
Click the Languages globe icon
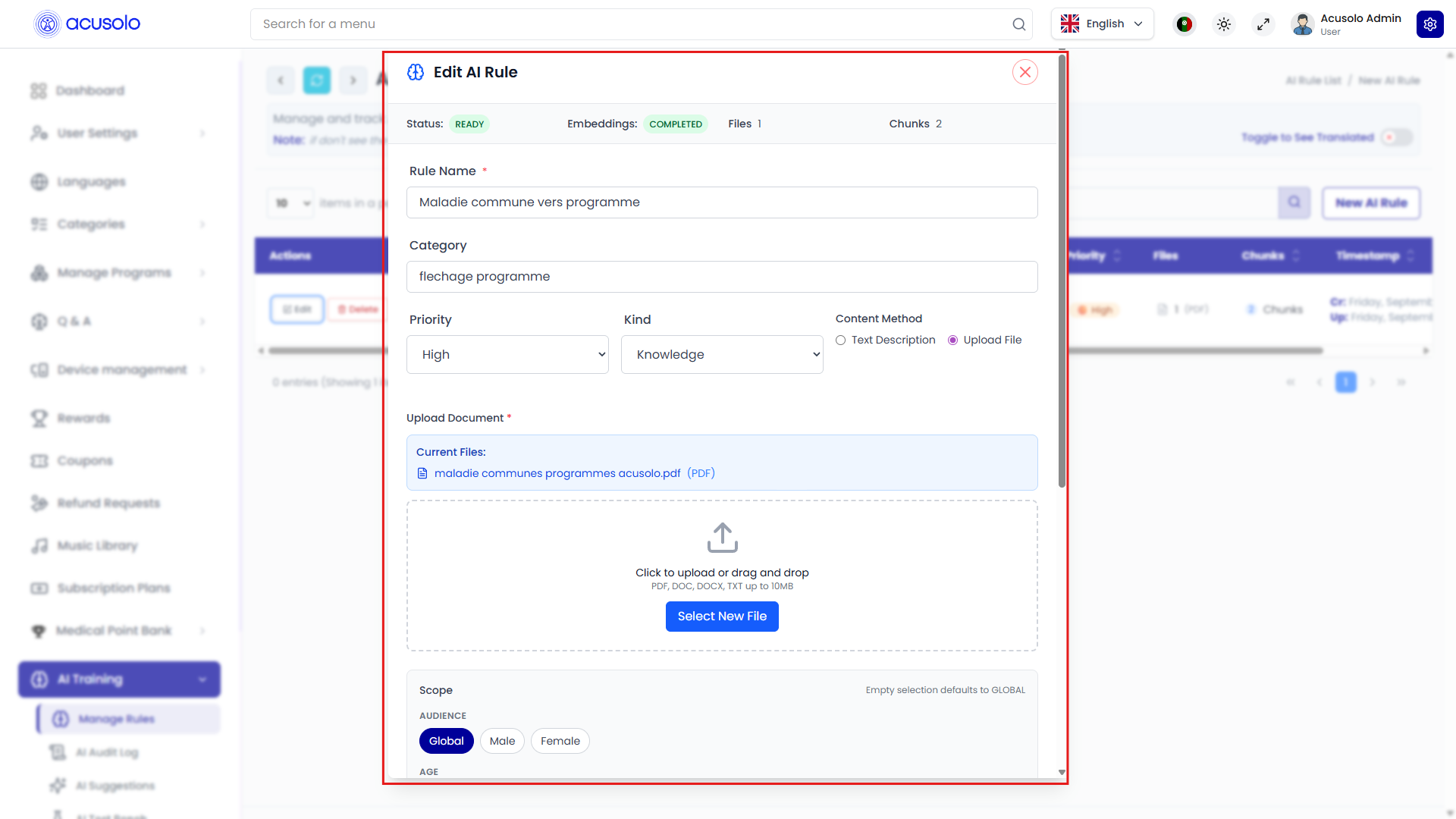tap(39, 182)
